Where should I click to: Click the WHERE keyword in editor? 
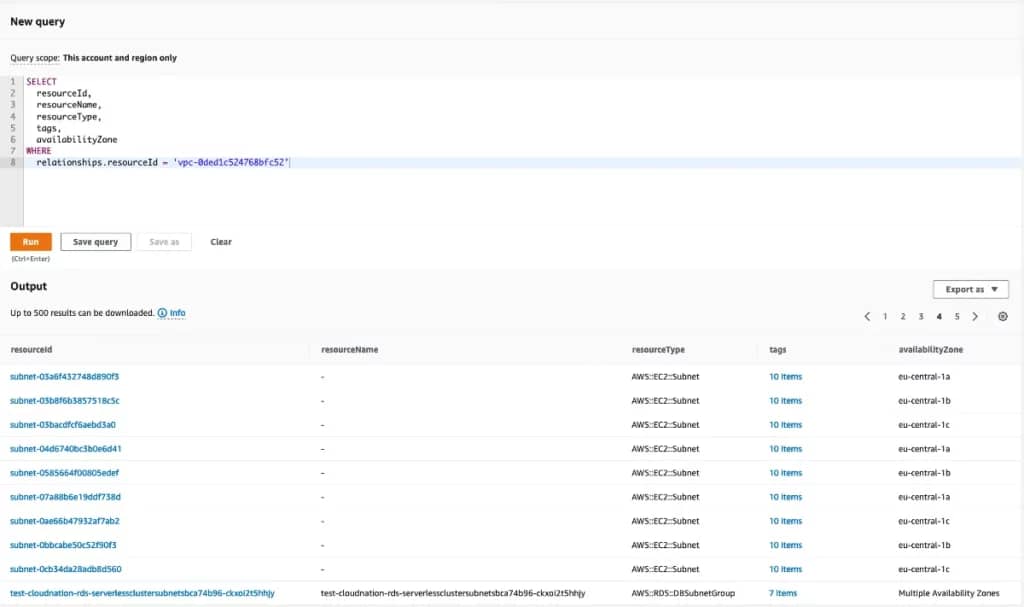(x=39, y=151)
